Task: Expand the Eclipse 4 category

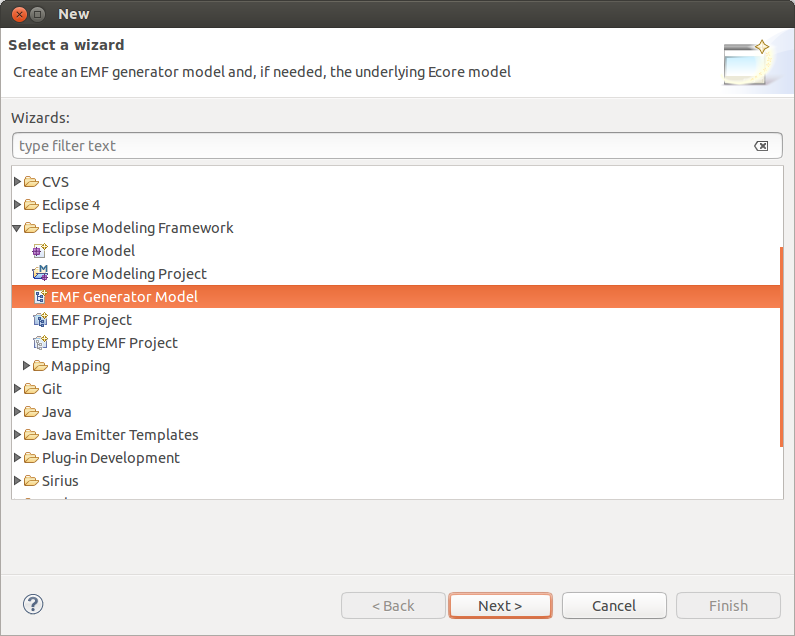Action: pyautogui.click(x=17, y=204)
